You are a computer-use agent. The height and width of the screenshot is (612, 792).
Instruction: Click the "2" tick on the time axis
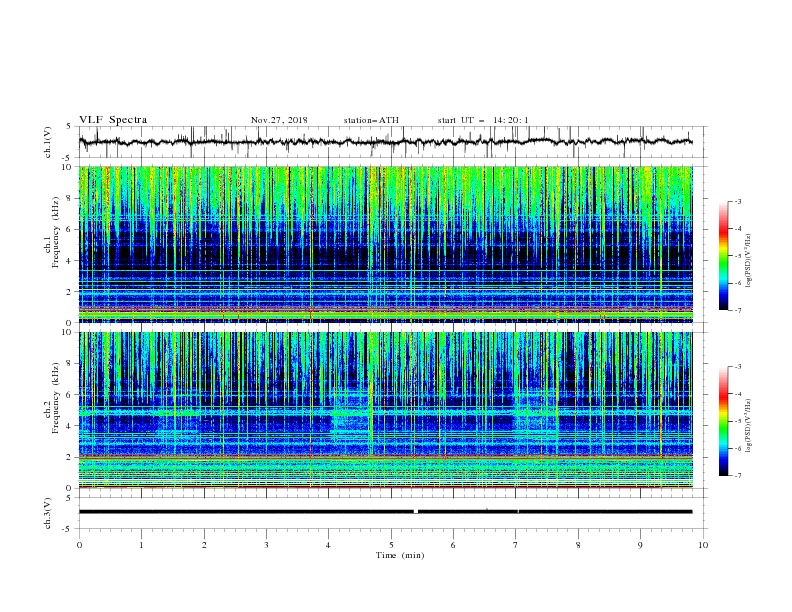204,545
